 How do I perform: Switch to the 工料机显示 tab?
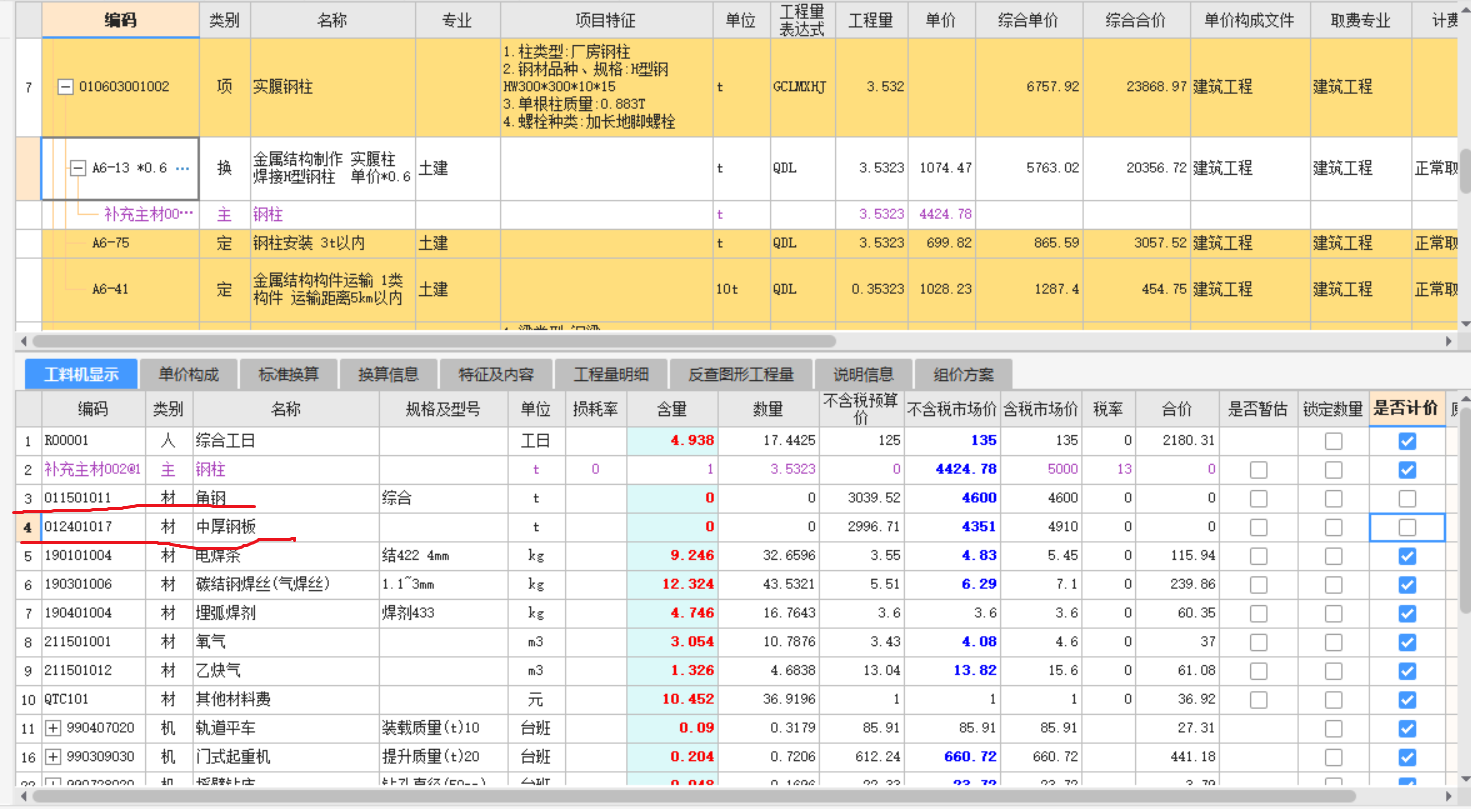point(82,375)
